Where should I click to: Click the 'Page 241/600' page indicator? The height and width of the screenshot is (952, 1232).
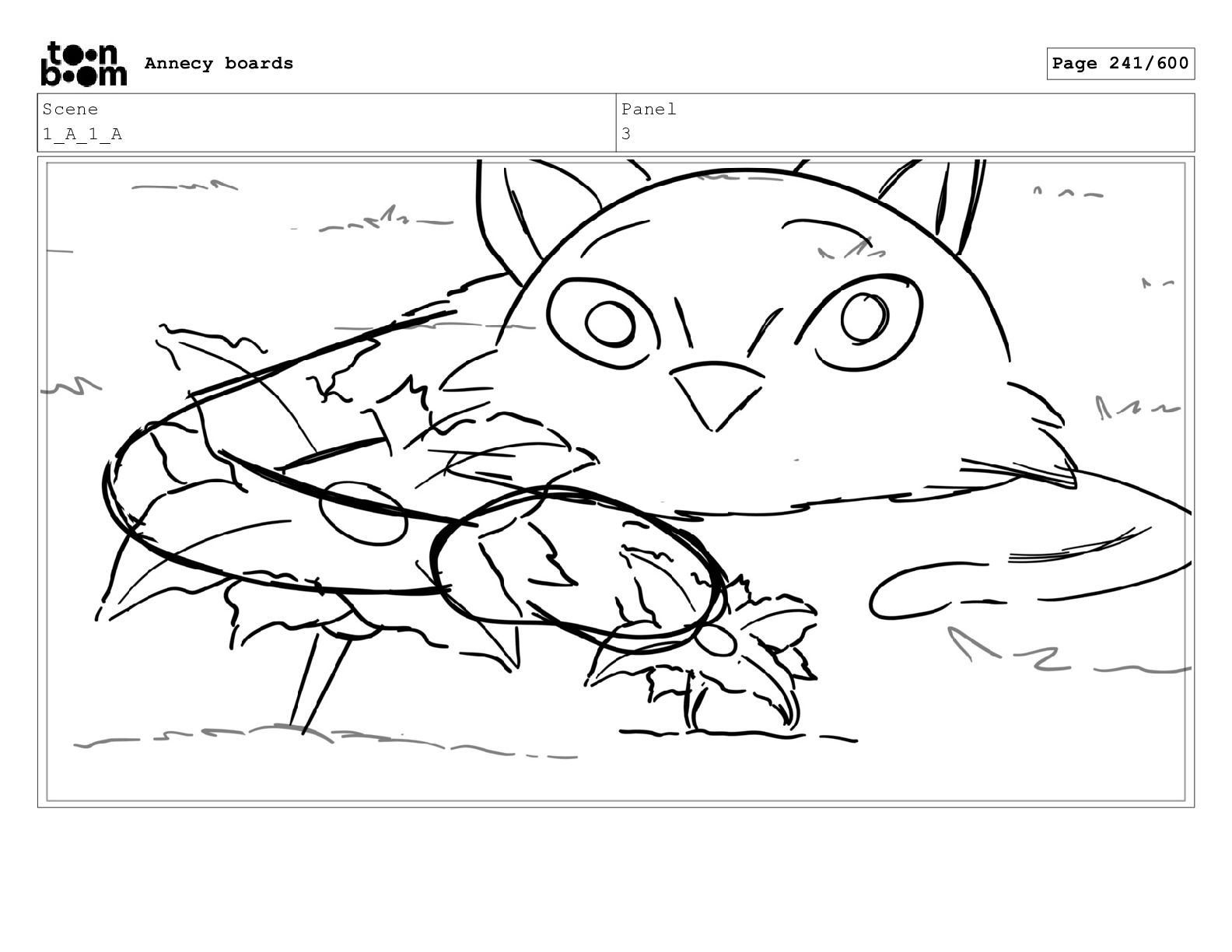point(1120,64)
